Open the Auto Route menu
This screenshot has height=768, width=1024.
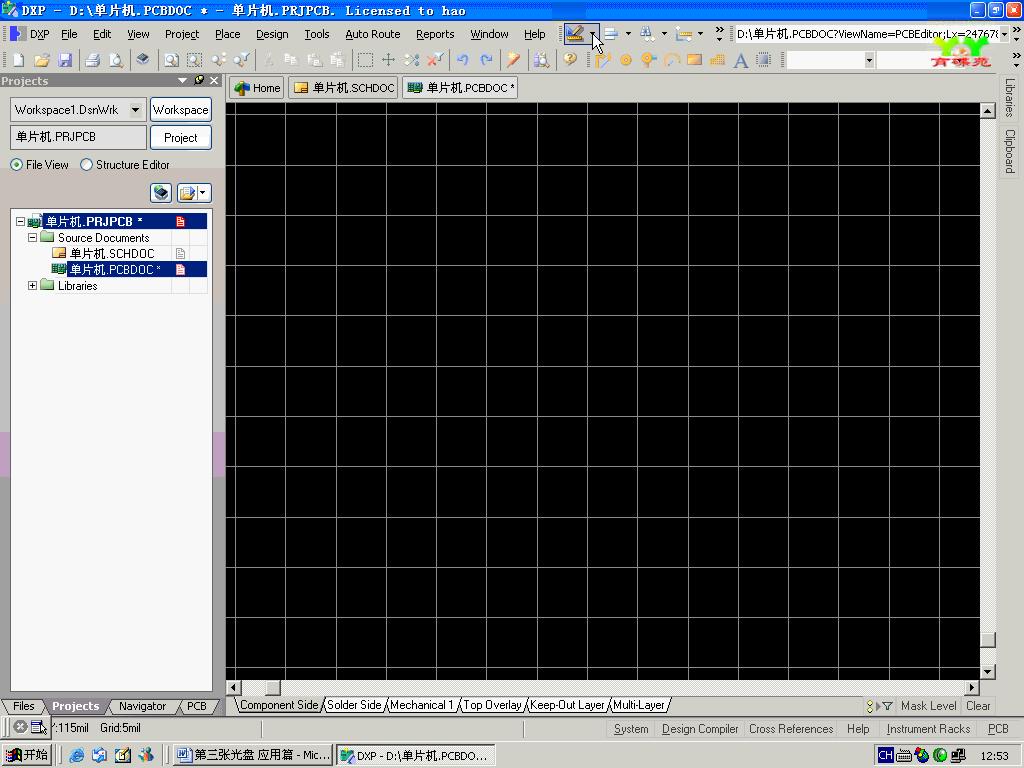coord(372,34)
